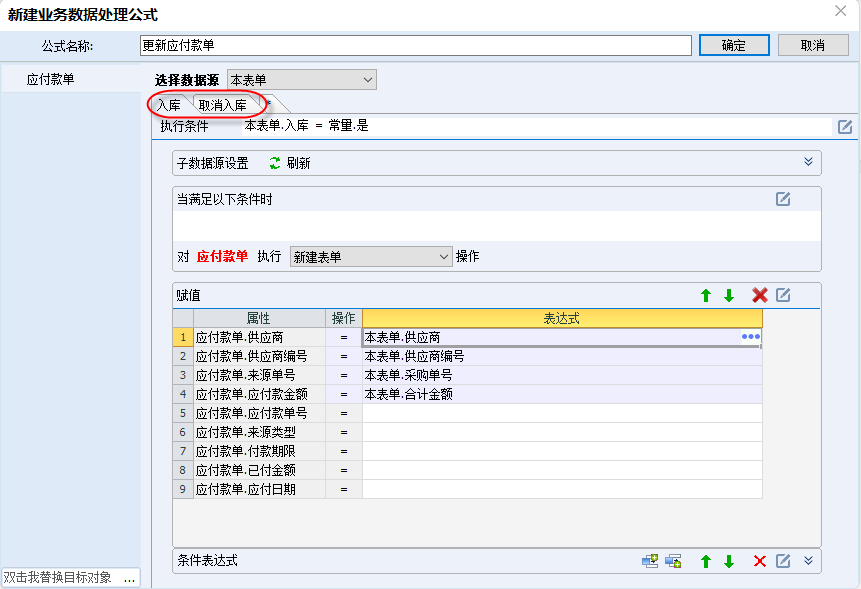Move assignment row down in 赋值
Screen dimensions: 861x589
(729, 296)
